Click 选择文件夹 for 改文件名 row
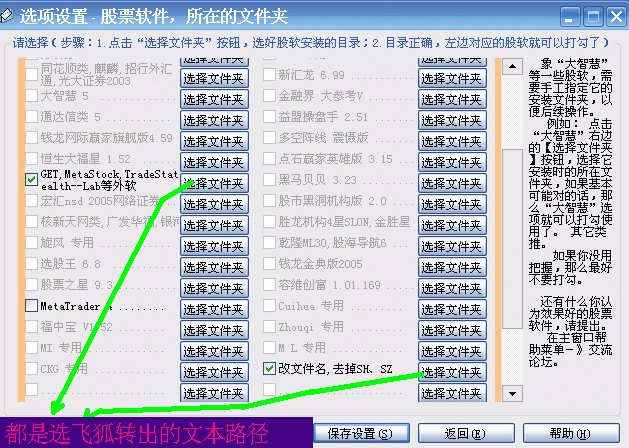 click(x=452, y=373)
